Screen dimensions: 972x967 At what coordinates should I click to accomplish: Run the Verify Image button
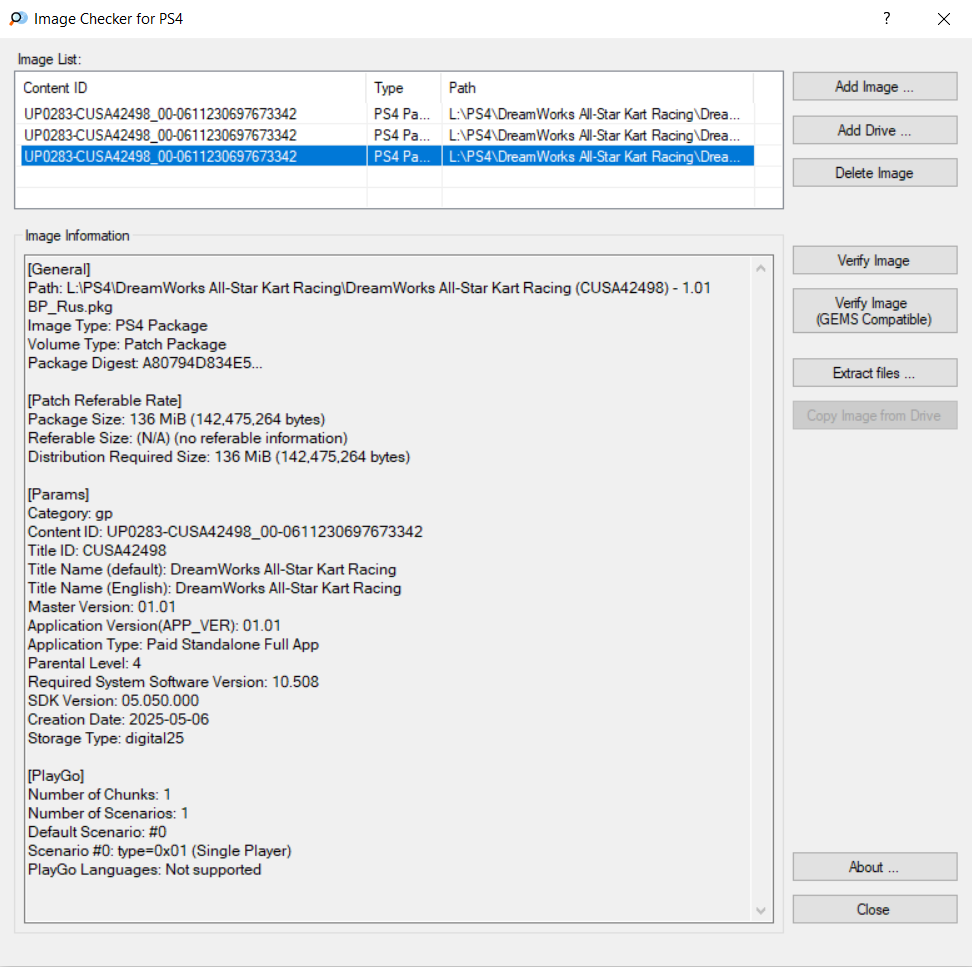(875, 260)
